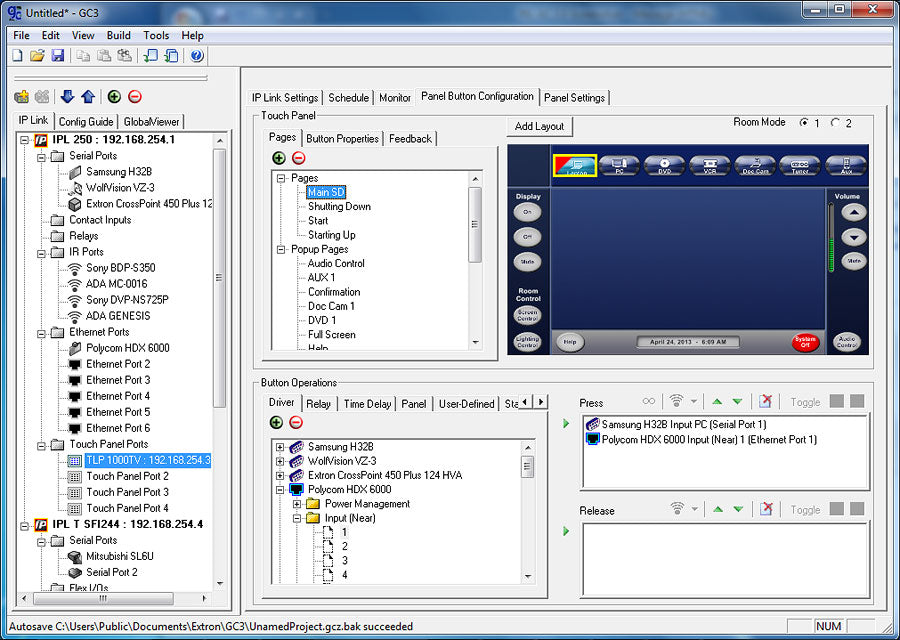Viewport: 900px width, 640px height.
Task: Collapse the IR Ports folder
Action: pos(41,253)
